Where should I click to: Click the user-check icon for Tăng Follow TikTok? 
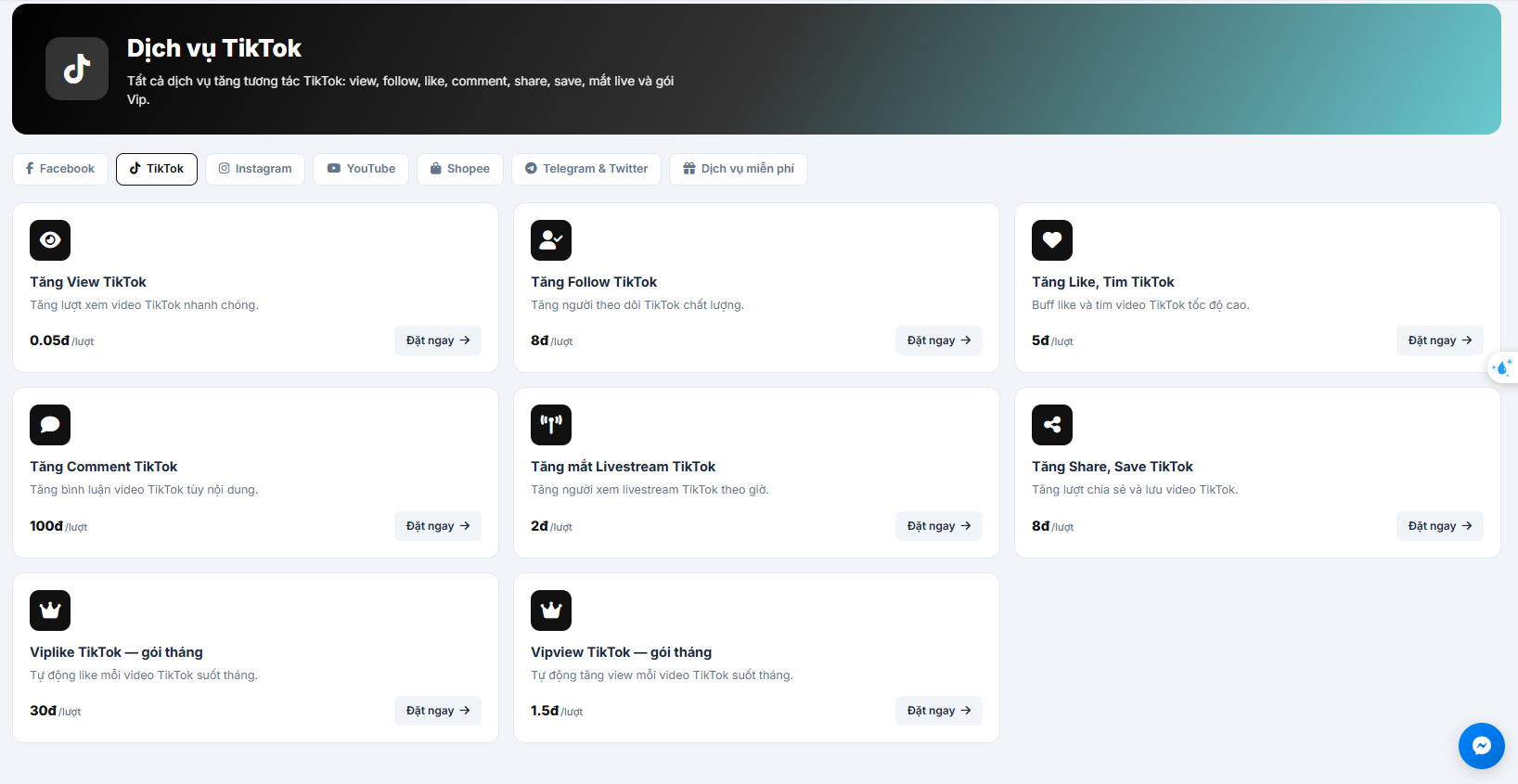(551, 240)
